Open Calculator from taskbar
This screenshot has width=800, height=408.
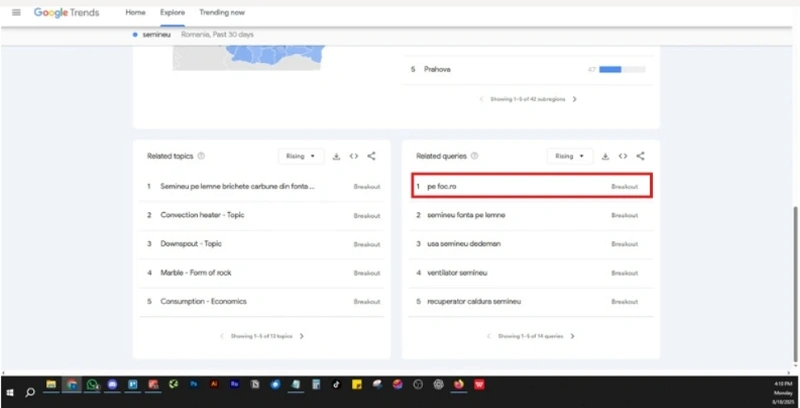click(316, 385)
